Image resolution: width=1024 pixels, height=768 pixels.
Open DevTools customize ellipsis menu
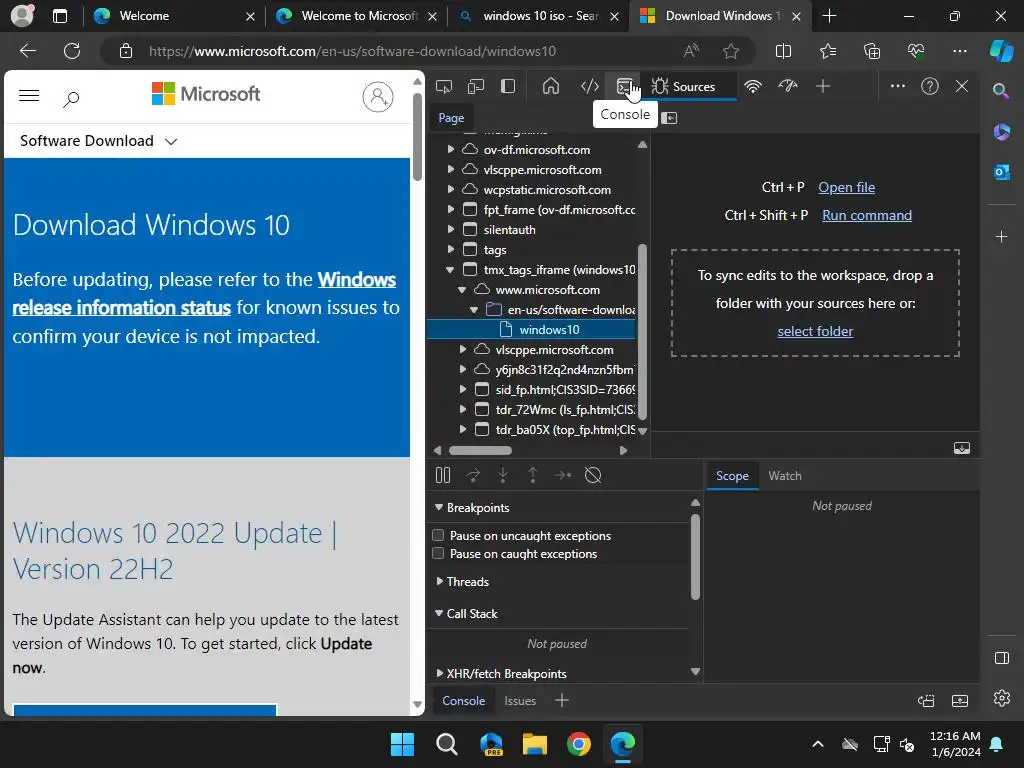coord(898,86)
